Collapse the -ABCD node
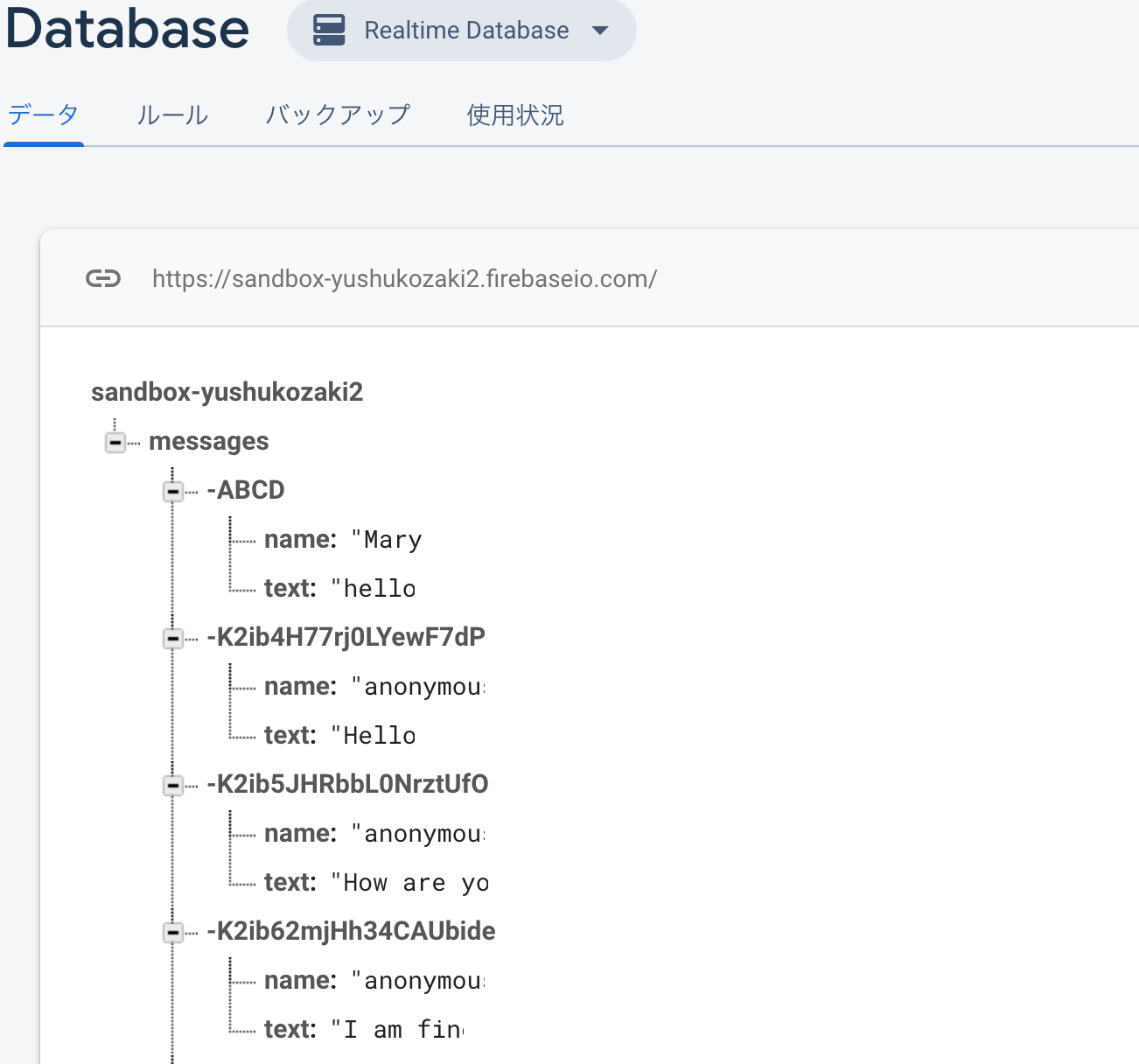 pyautogui.click(x=173, y=492)
